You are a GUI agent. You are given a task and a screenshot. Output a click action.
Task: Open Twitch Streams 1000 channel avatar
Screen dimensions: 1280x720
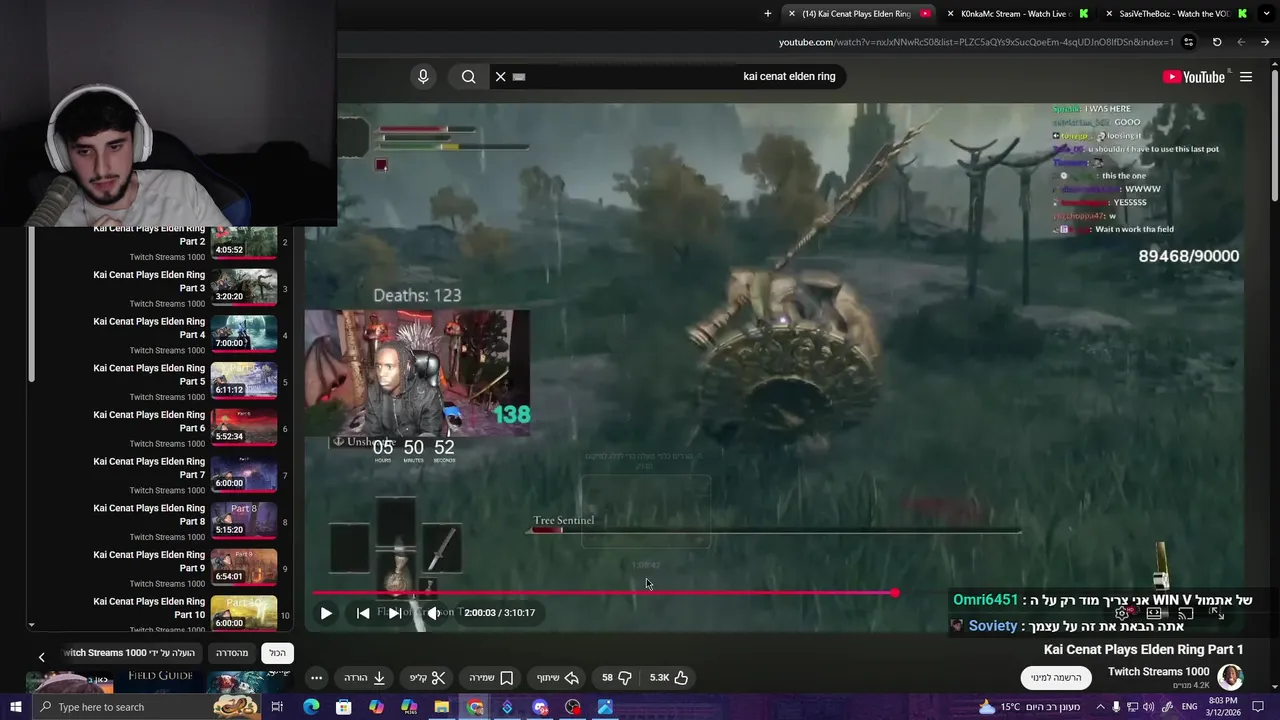1230,677
